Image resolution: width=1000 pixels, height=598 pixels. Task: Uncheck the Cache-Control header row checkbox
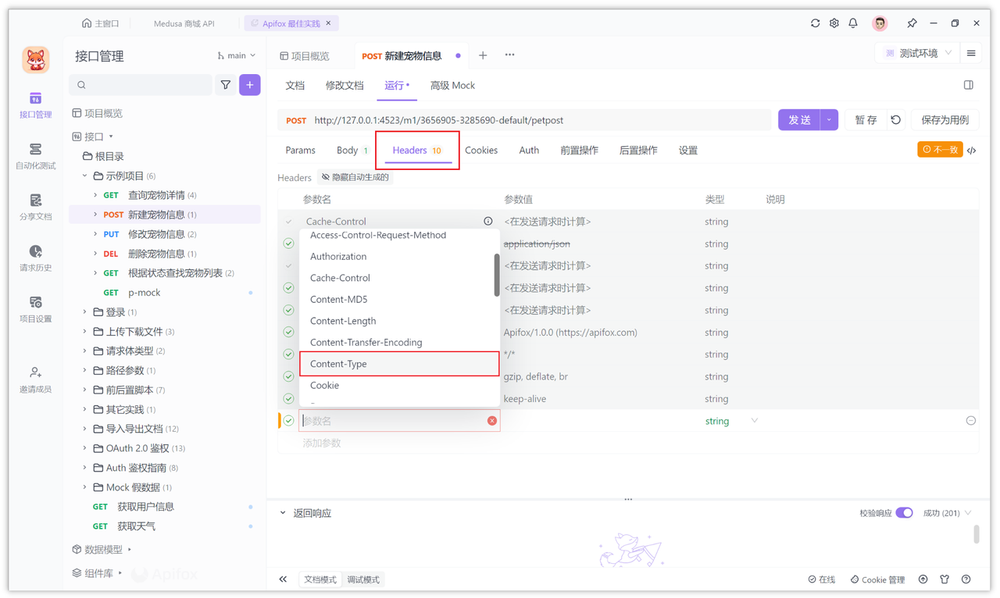click(288, 221)
